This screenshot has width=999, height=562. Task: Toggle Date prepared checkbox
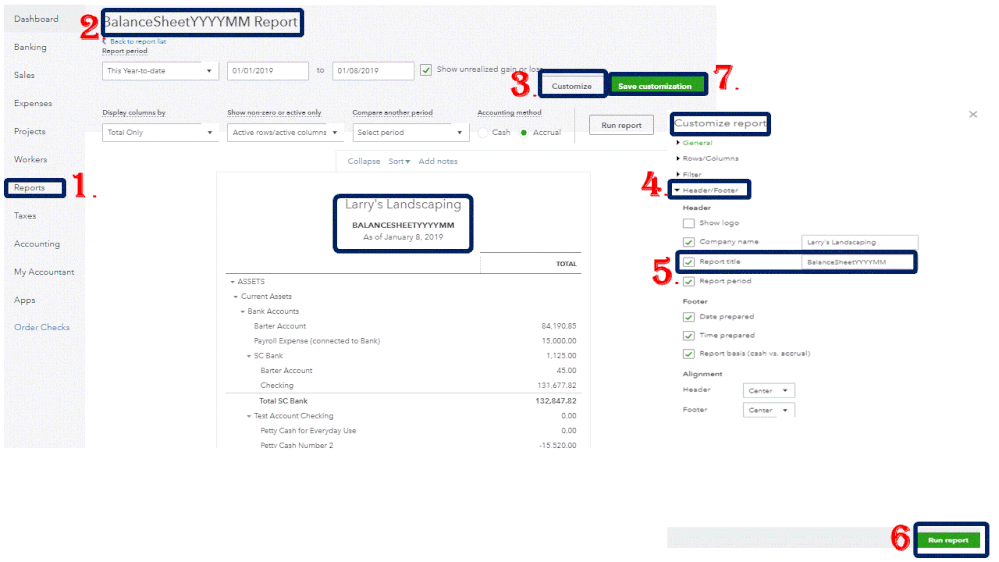(x=689, y=317)
